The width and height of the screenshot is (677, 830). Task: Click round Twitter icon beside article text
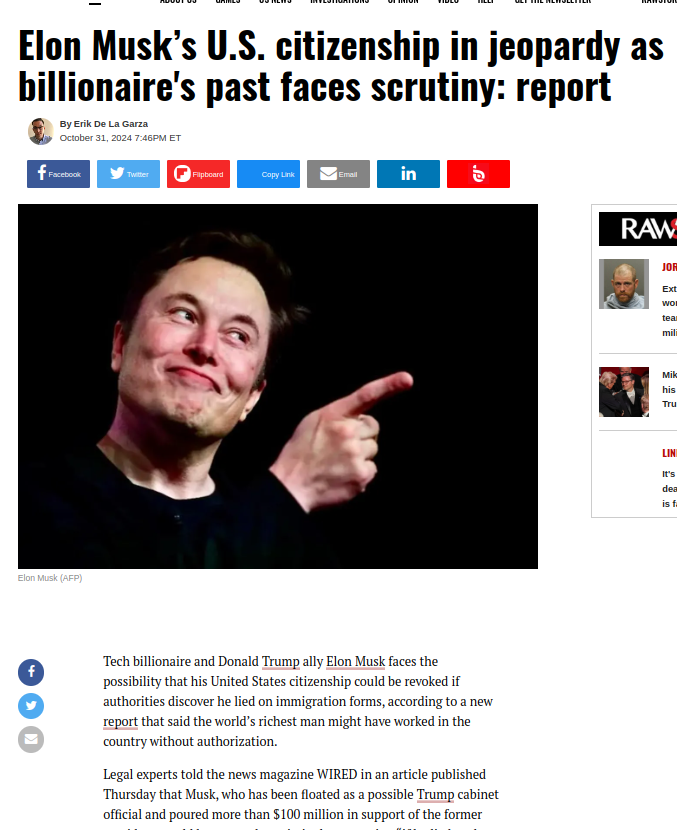(31, 706)
